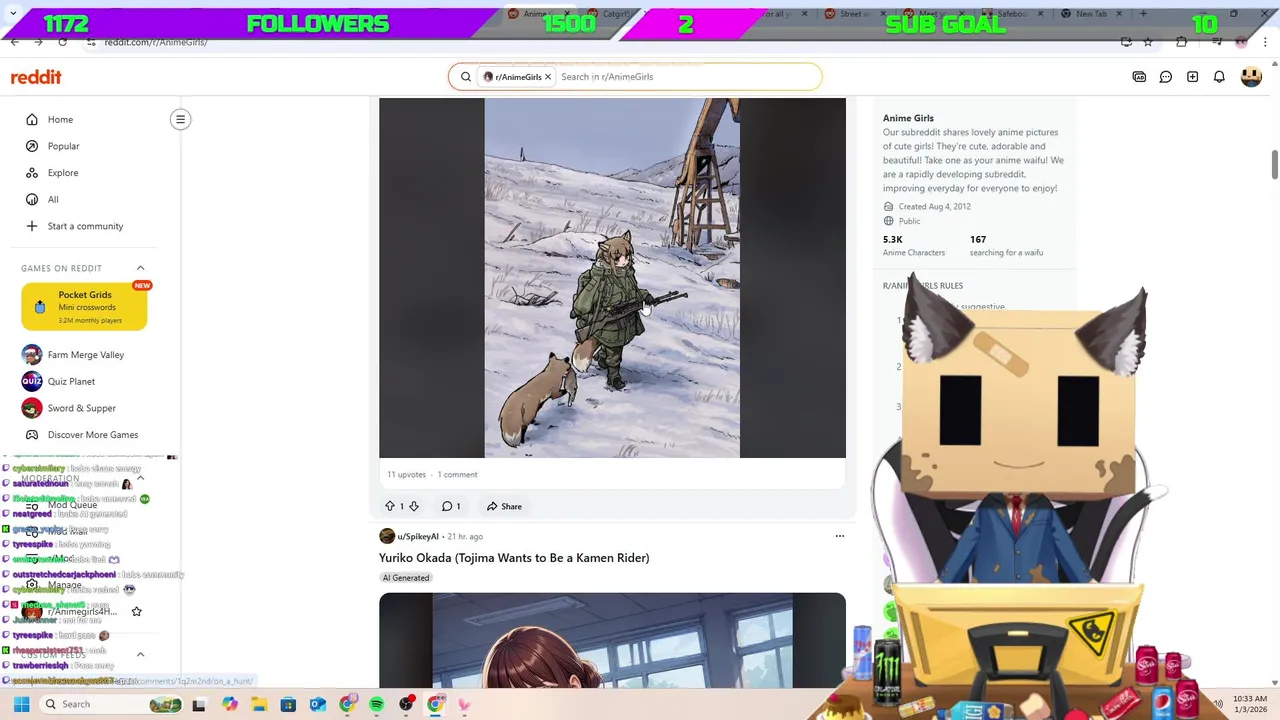Go back in the browser
The height and width of the screenshot is (720, 1280).
pyautogui.click(x=15, y=42)
